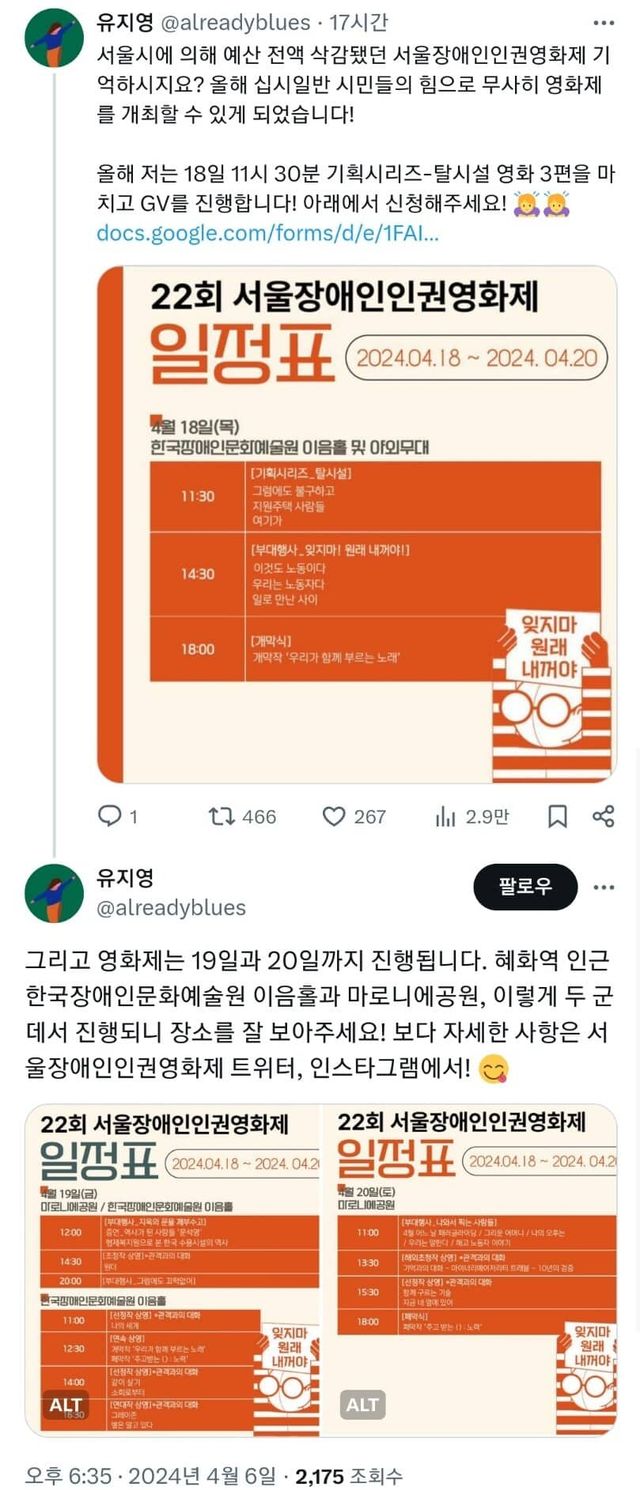Open the top tweet's three-dot more menu
The image size is (640, 1490).
coord(603,22)
